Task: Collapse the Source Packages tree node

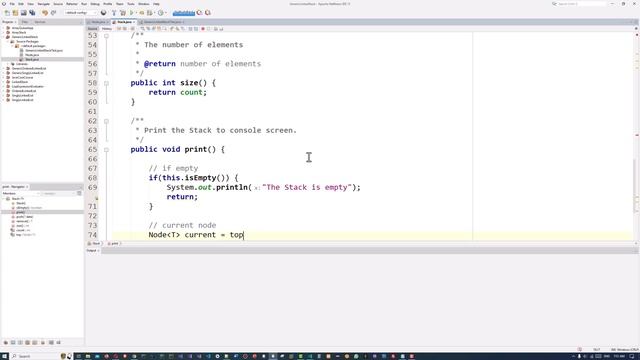Action: [x=8, y=42]
